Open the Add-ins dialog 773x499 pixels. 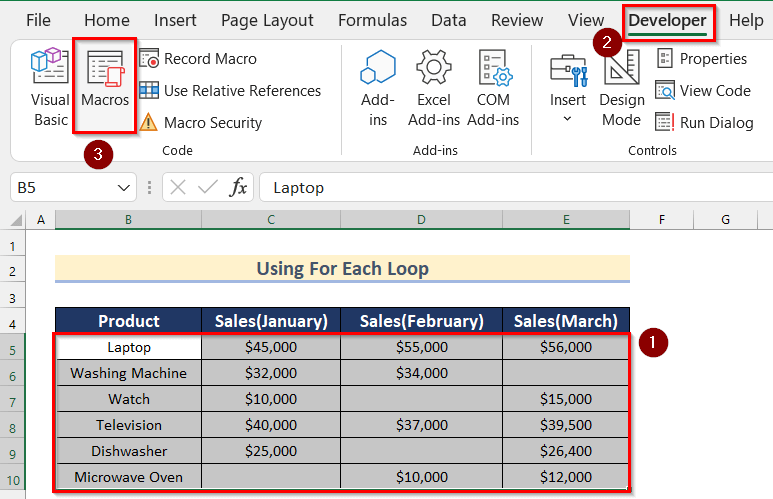coord(378,88)
